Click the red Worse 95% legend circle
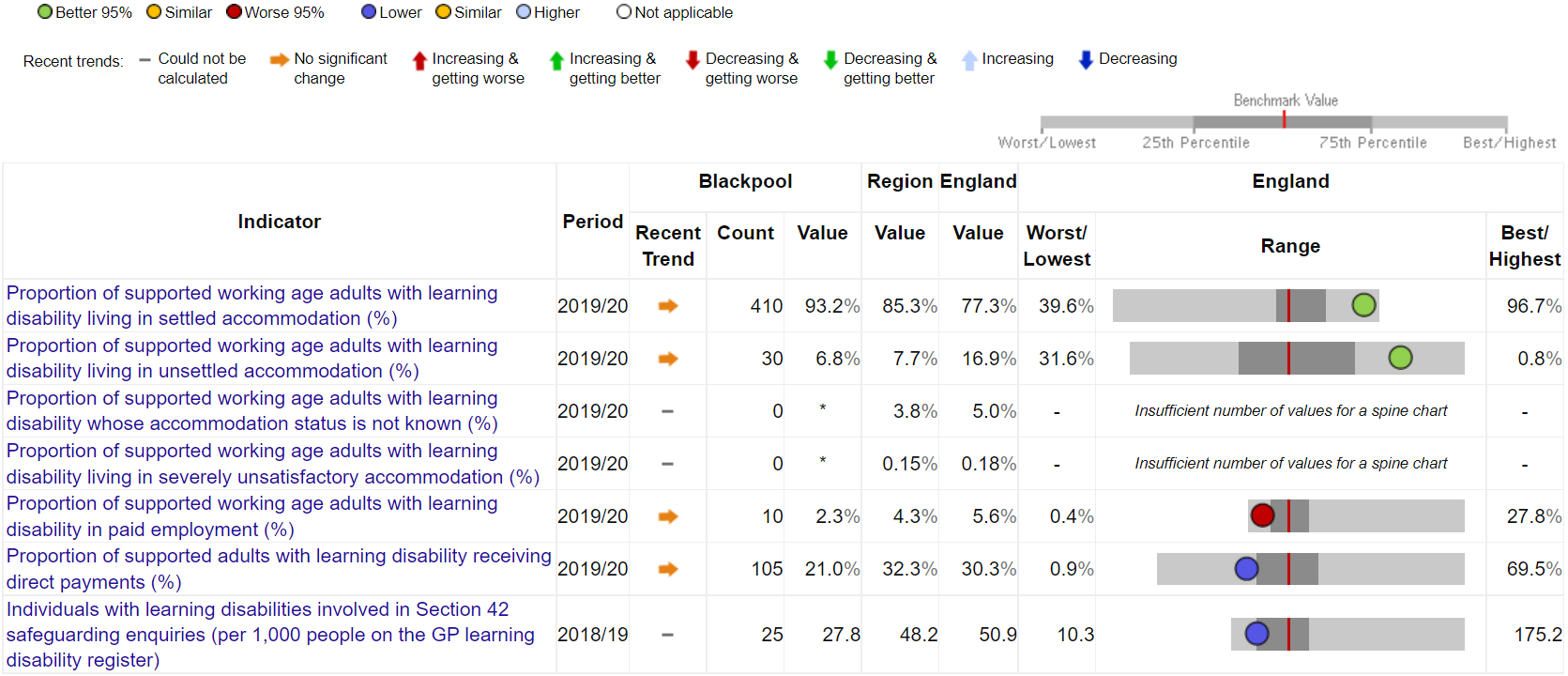This screenshot has width=1568, height=676. [x=235, y=12]
